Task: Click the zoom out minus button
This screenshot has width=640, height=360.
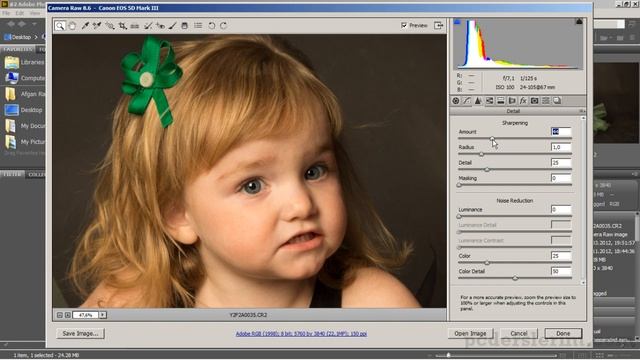Action: point(60,315)
